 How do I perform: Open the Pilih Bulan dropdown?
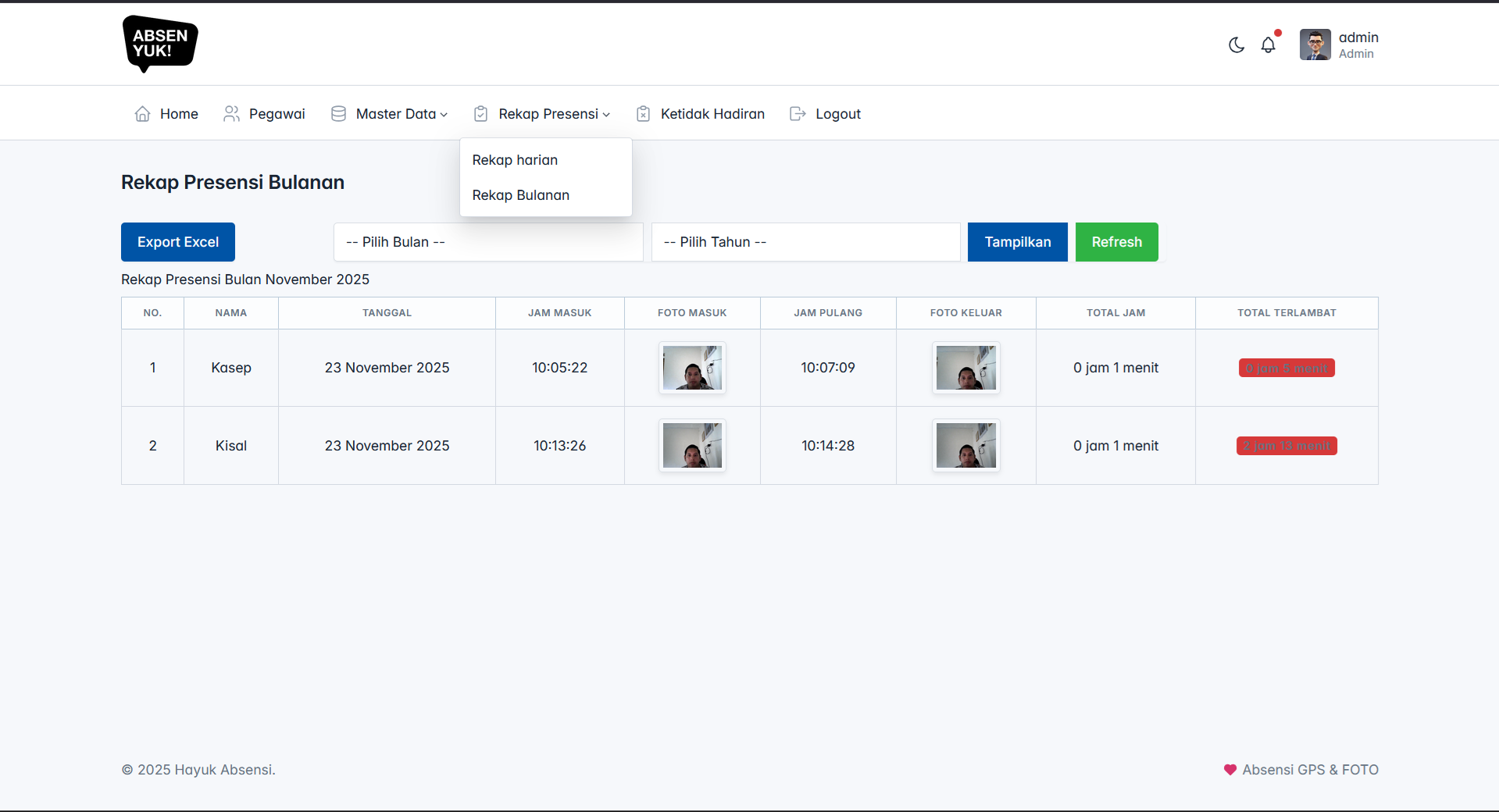click(x=488, y=242)
